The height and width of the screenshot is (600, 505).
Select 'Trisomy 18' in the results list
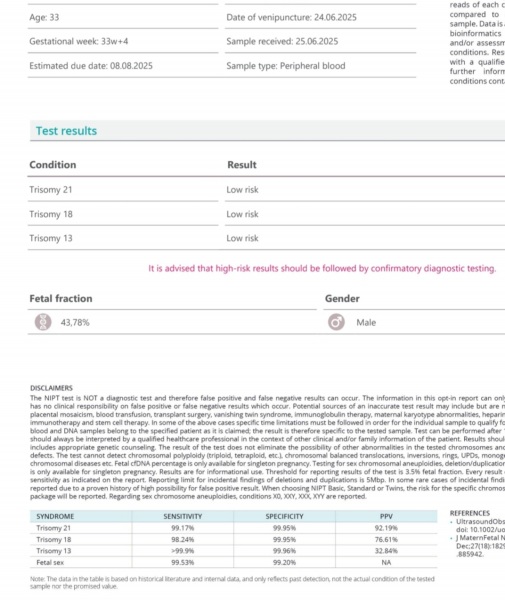click(x=51, y=214)
